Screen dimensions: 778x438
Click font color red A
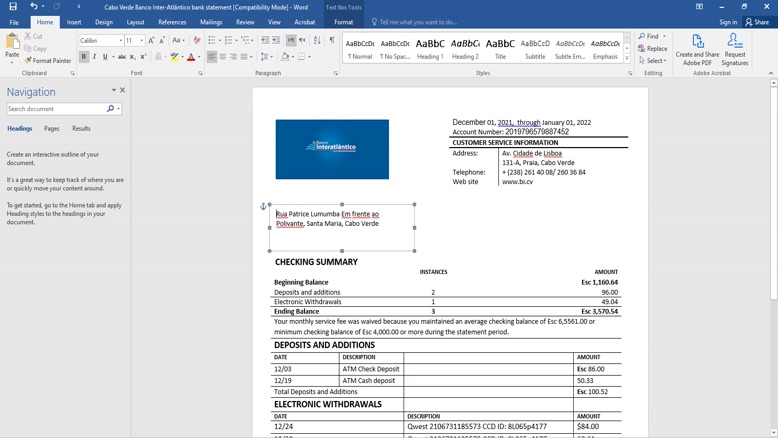tap(191, 57)
